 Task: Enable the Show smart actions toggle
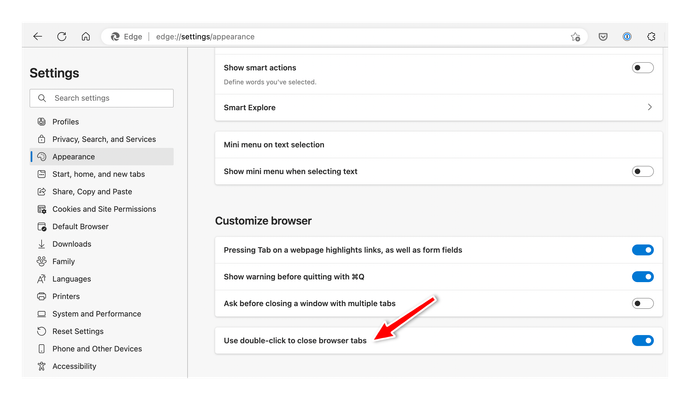[x=642, y=68]
